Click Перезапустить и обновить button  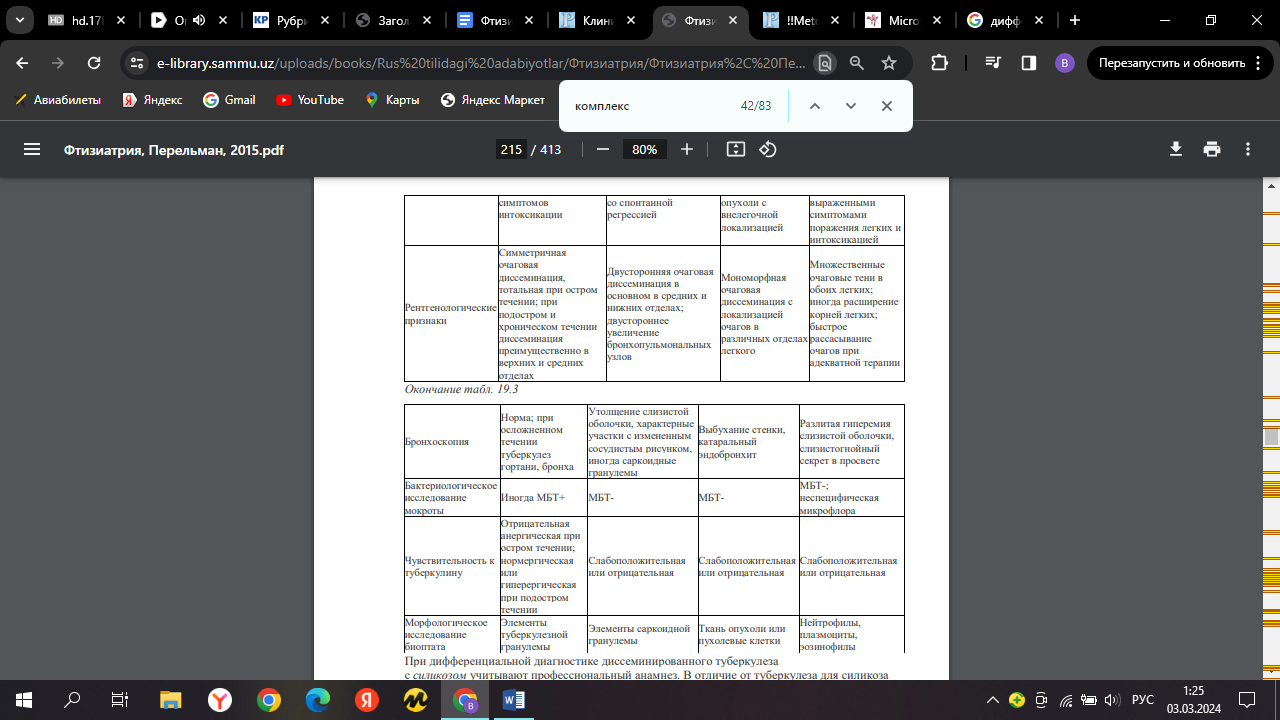[1180, 62]
